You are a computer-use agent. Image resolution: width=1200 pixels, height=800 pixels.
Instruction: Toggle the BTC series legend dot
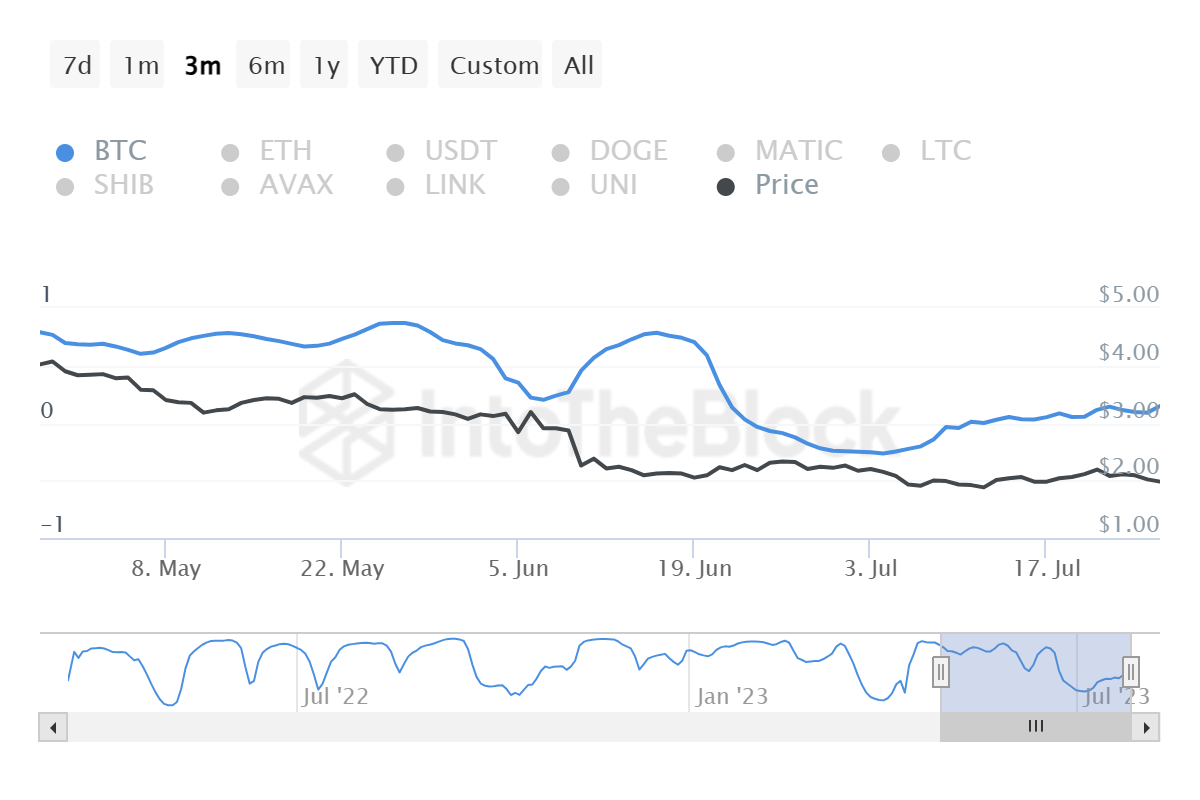tap(65, 152)
